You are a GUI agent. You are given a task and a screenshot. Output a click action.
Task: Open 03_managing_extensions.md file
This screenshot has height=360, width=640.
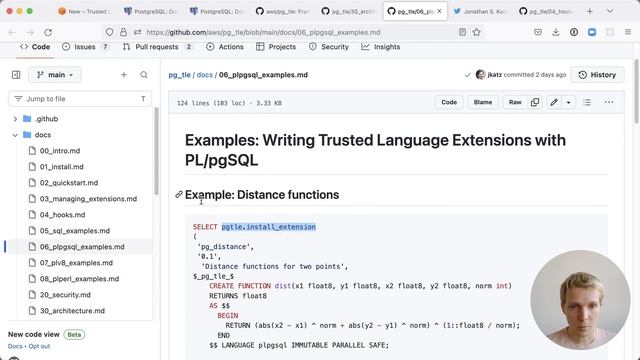(x=88, y=199)
